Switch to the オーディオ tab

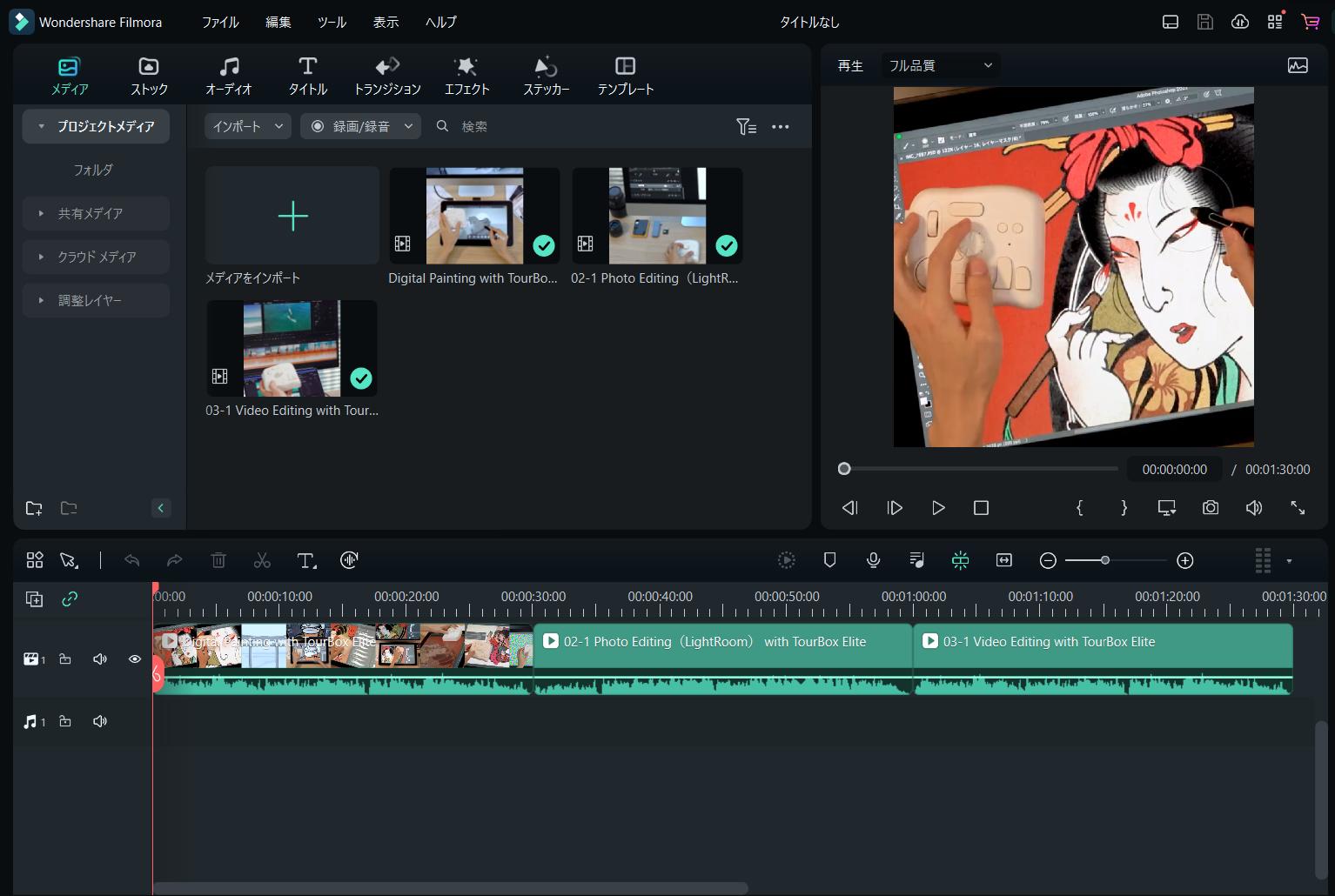[229, 76]
